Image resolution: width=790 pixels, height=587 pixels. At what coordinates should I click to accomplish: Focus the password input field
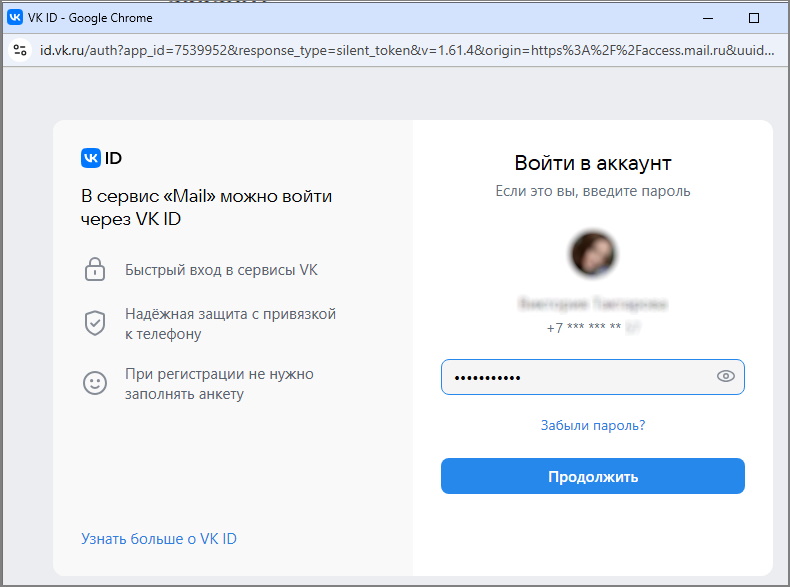(x=592, y=377)
